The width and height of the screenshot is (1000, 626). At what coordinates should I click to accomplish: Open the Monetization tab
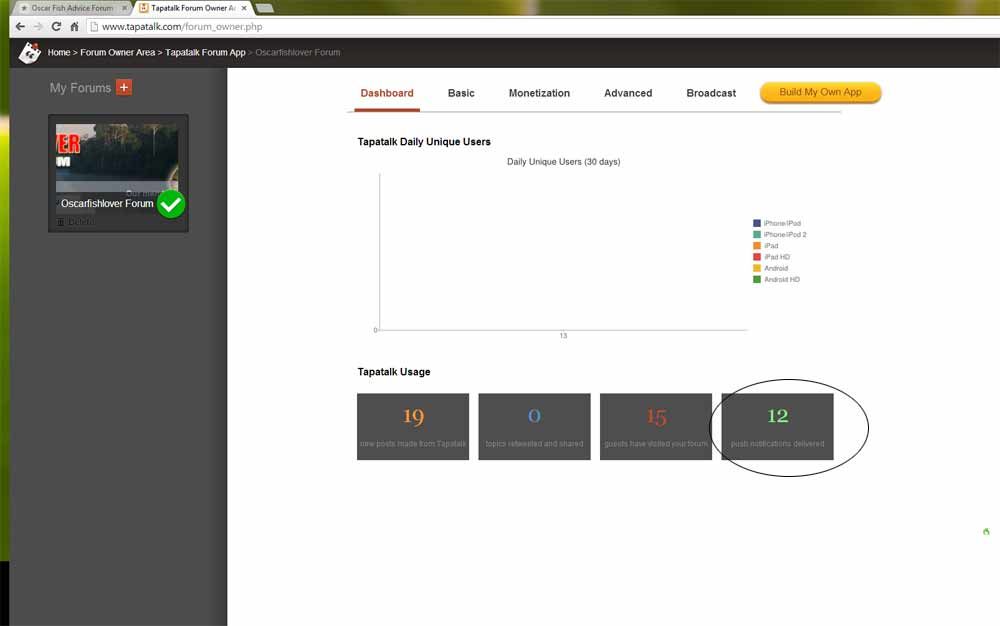click(540, 93)
